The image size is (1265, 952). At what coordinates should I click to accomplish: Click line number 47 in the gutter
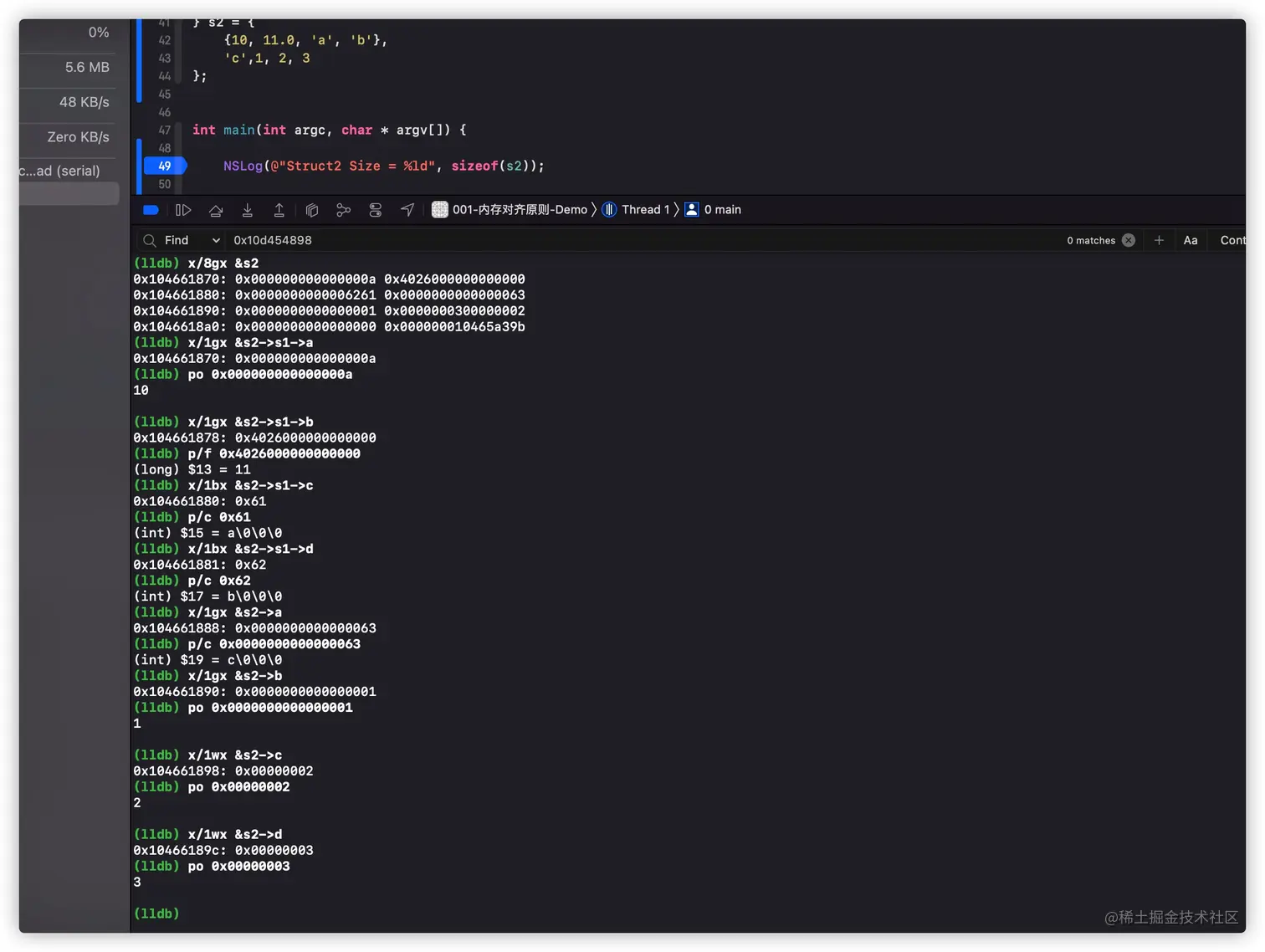click(x=165, y=131)
